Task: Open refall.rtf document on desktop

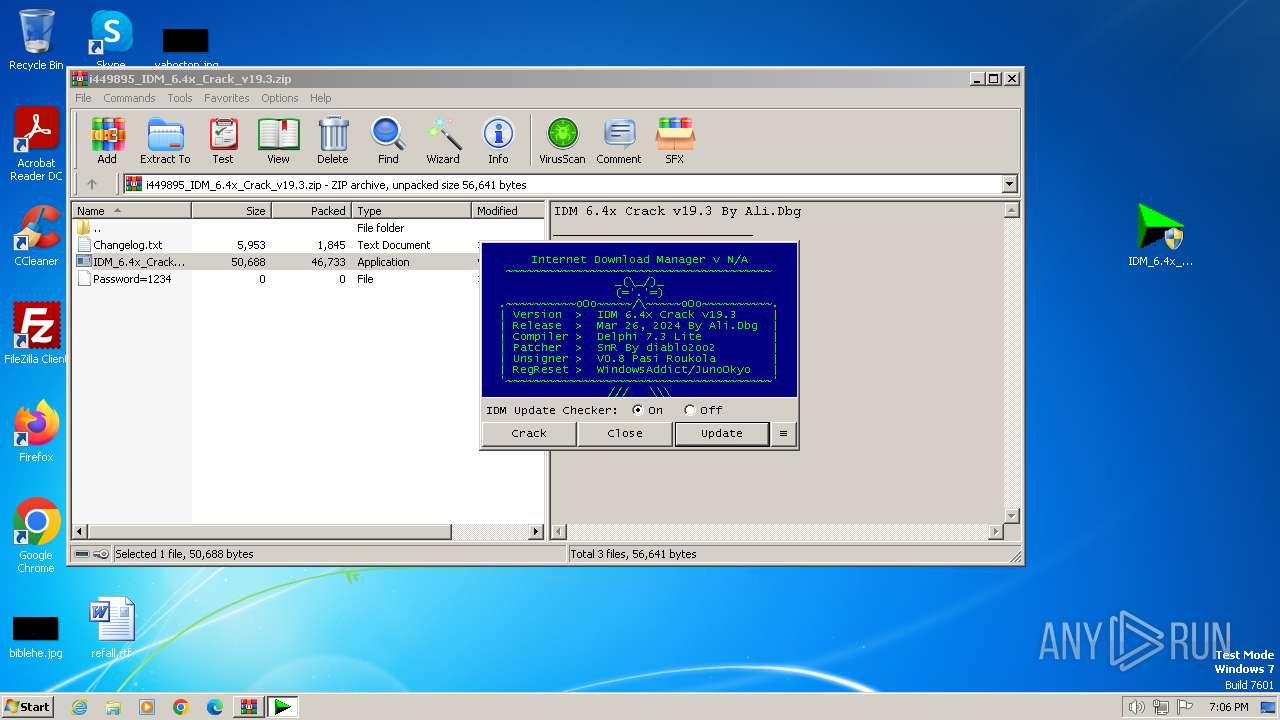Action: point(111,628)
